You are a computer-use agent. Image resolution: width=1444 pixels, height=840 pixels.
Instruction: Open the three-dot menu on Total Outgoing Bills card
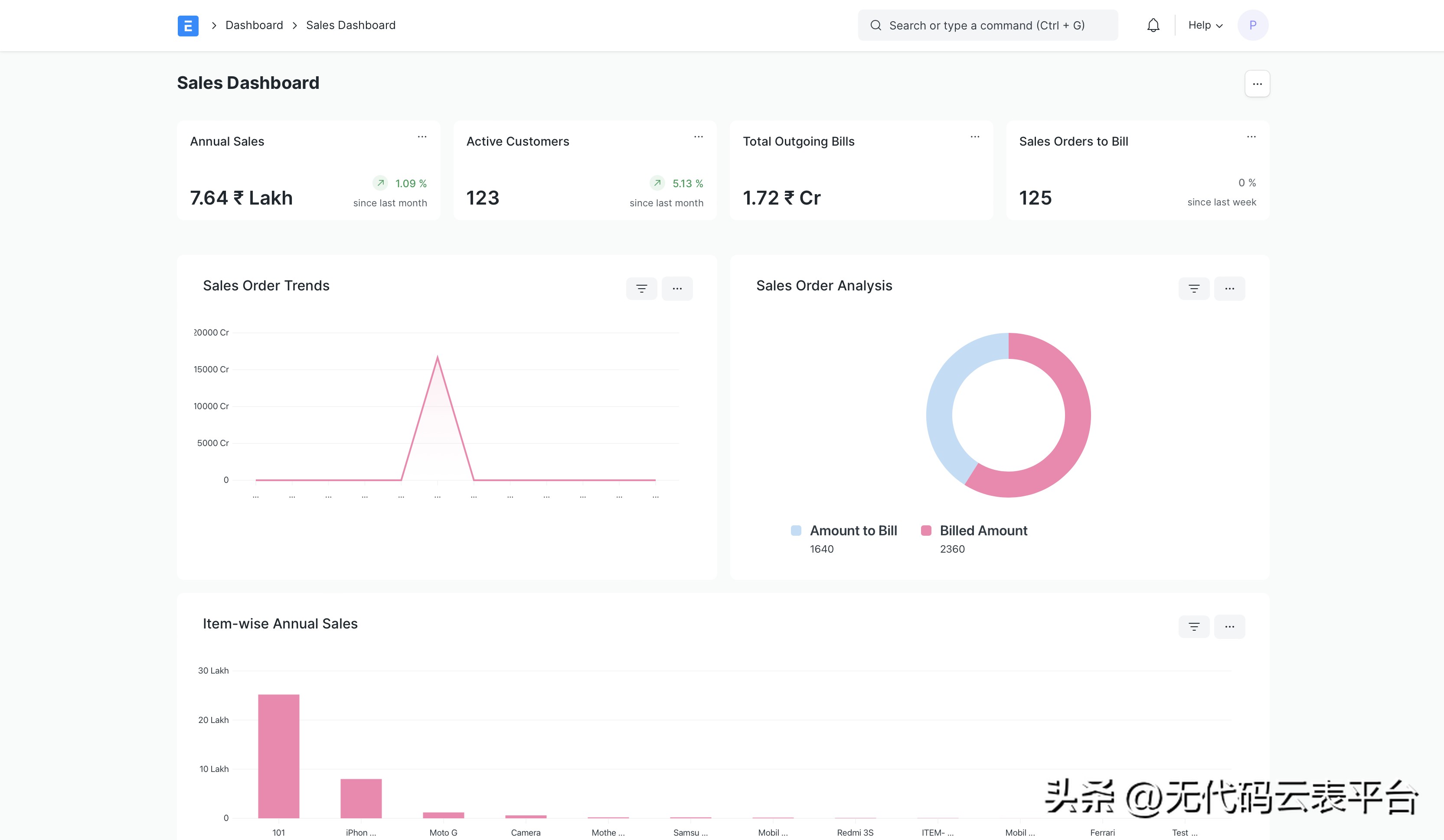point(975,137)
